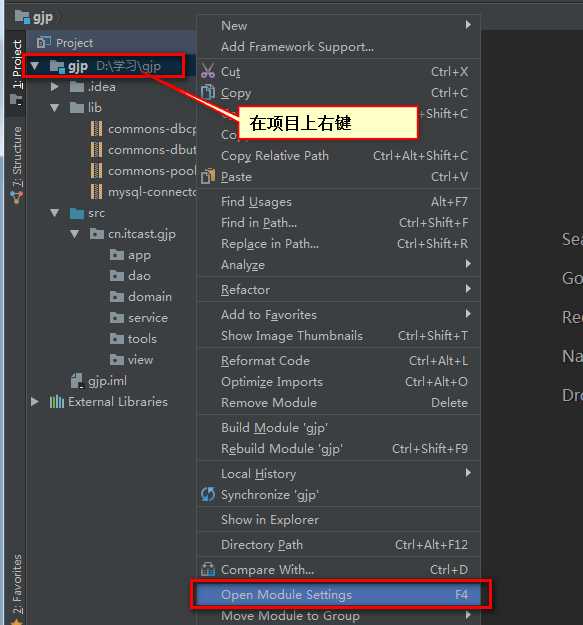
Task: Open the Local History submenu arrow
Action: pos(468,473)
